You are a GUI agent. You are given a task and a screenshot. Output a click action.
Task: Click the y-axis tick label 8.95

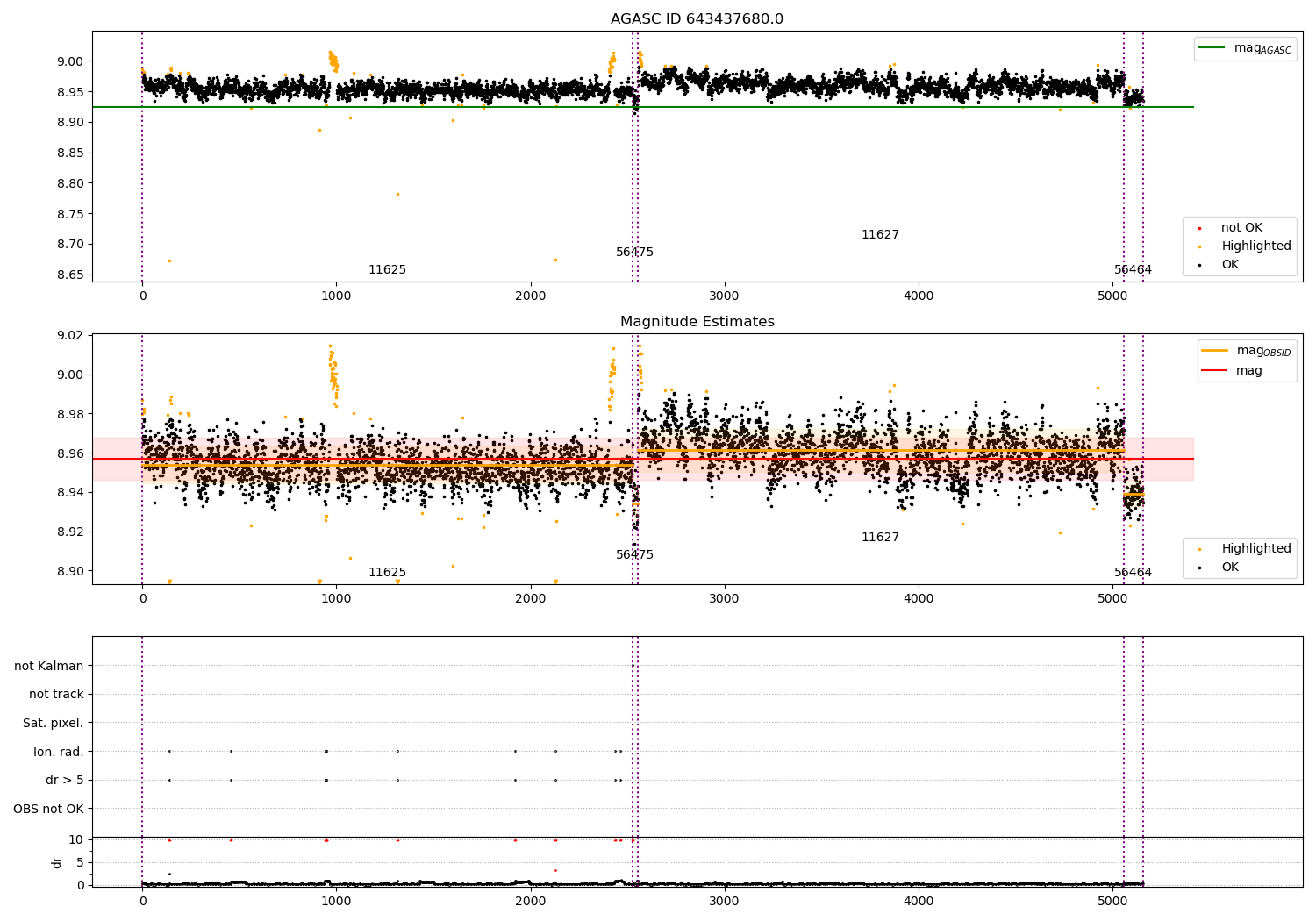pyautogui.click(x=69, y=92)
